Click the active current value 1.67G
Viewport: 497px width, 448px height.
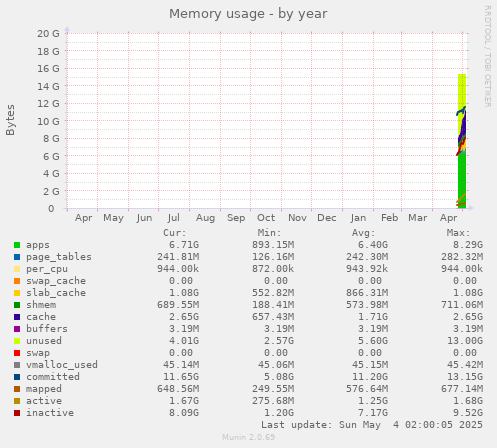point(184,401)
